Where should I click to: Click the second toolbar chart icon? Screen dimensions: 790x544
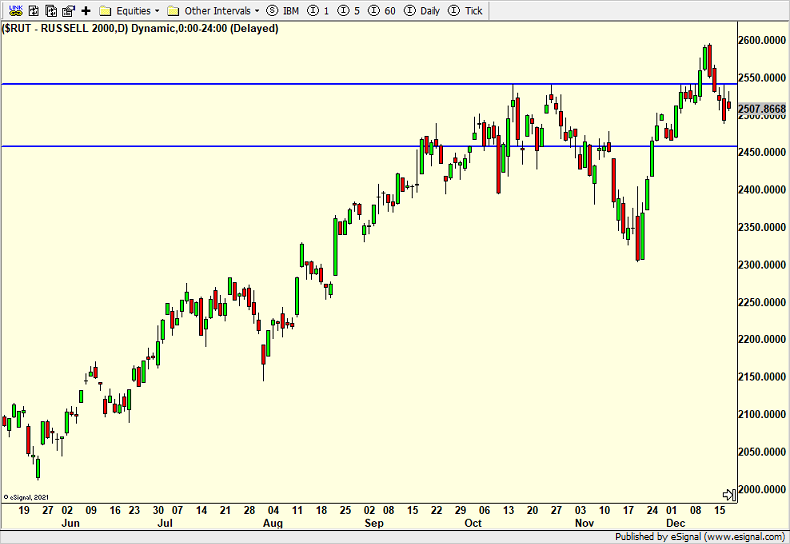coord(32,11)
